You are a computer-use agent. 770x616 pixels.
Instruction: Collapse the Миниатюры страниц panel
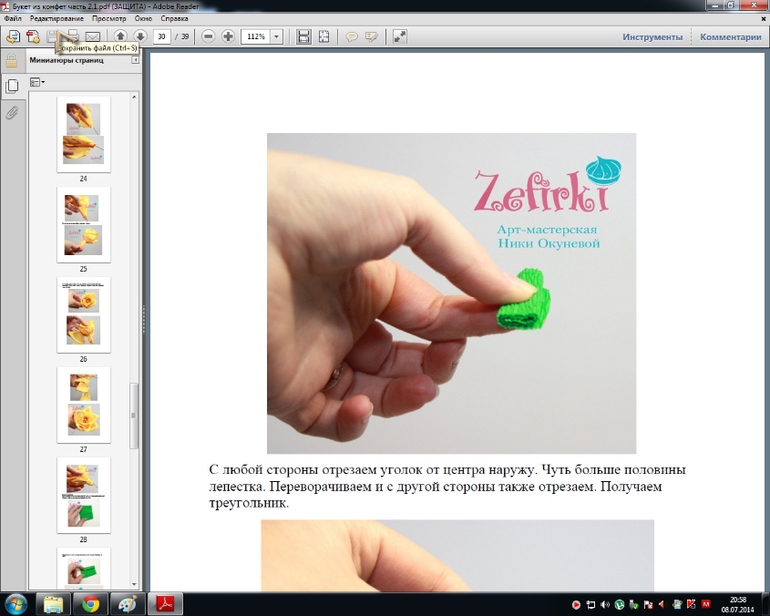[x=135, y=60]
